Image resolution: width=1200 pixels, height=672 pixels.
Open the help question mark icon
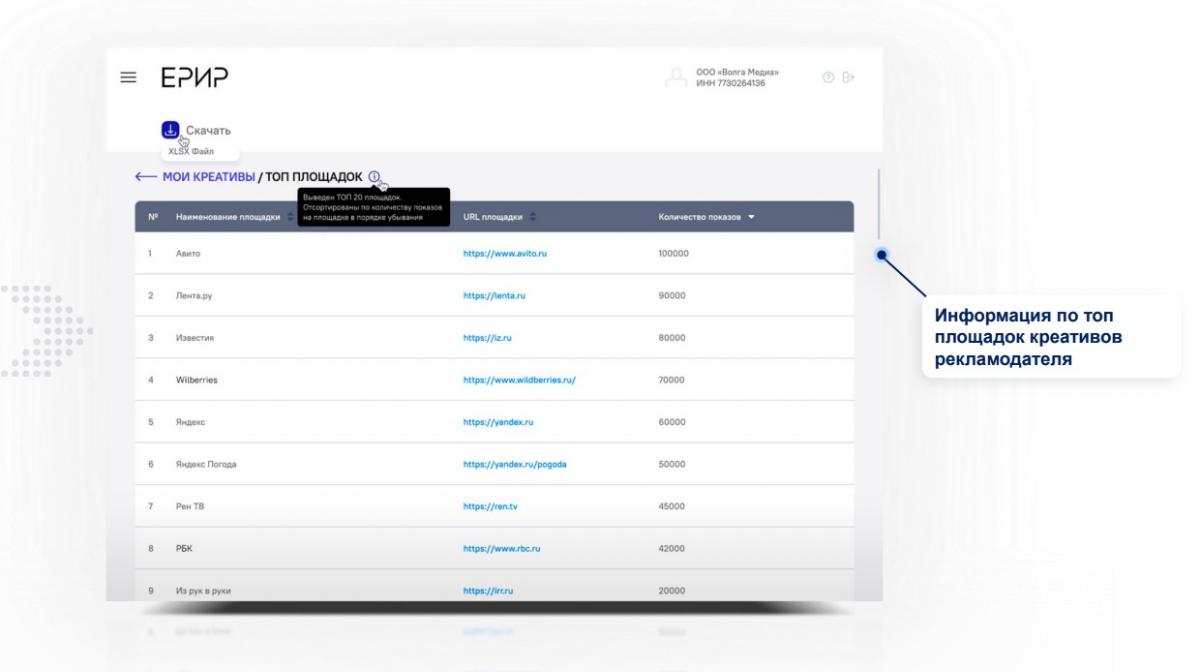pyautogui.click(x=827, y=78)
